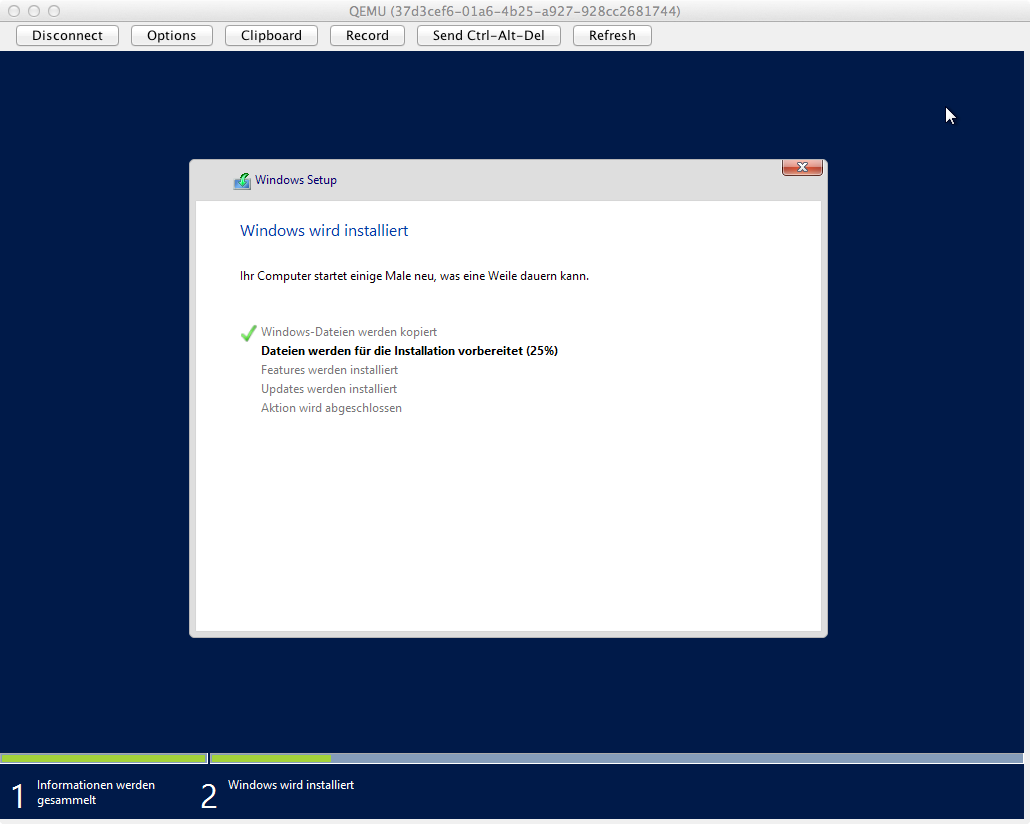Viewport: 1030px width, 824px height.
Task: Click 'Windows wird installiert' stage label at bottom
Action: tap(291, 785)
